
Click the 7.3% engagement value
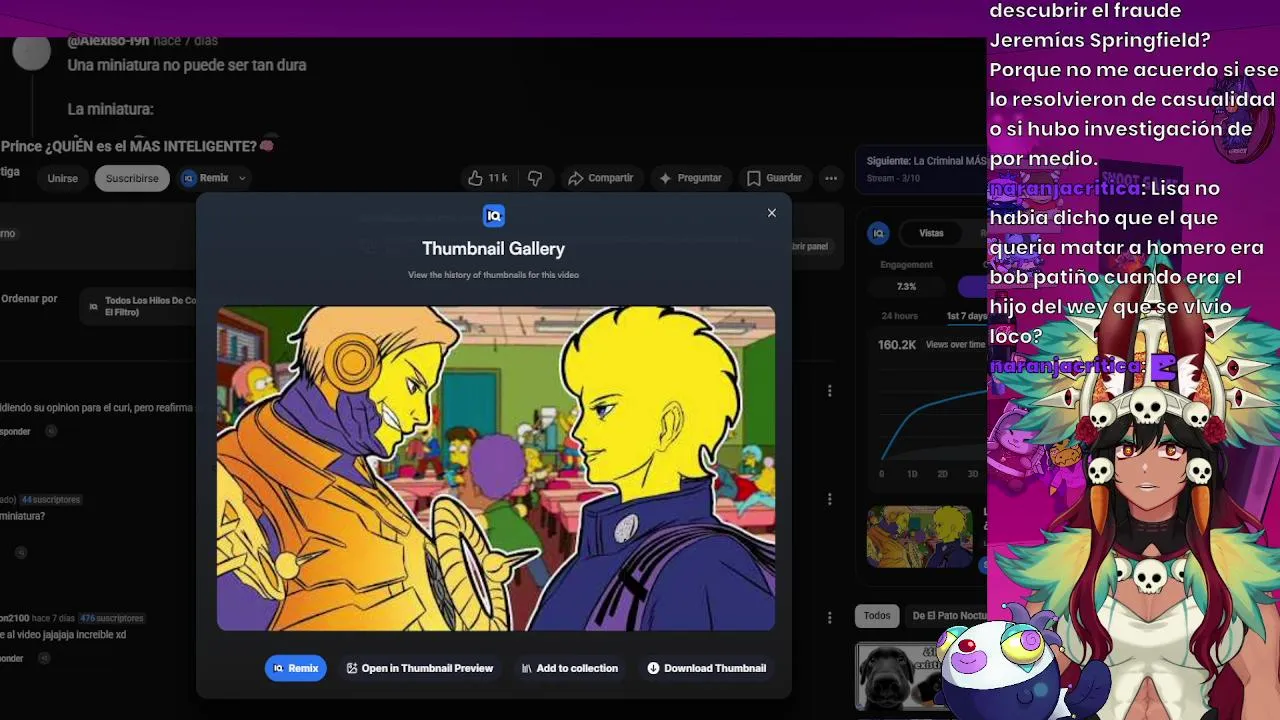tap(906, 286)
